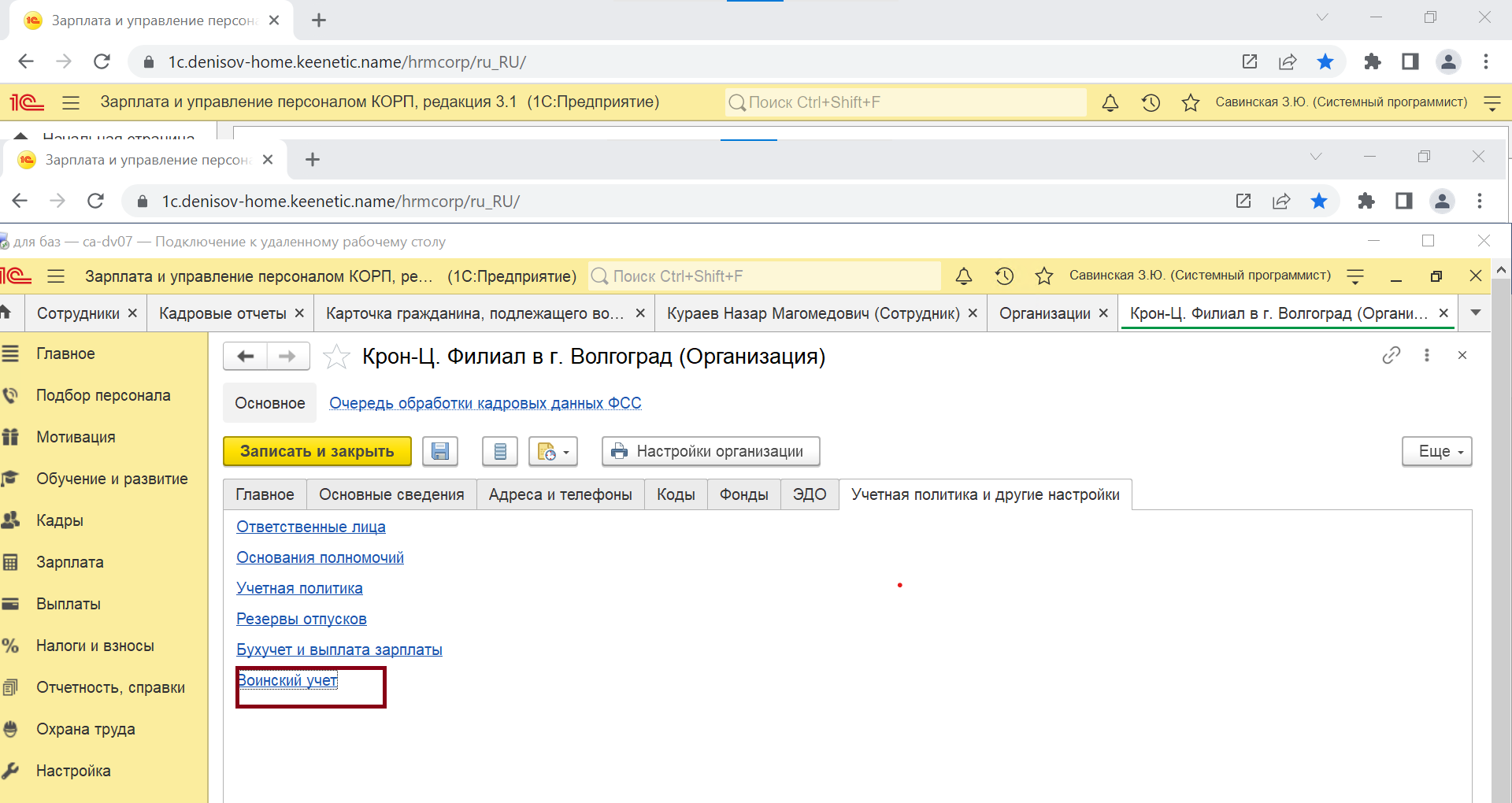Expand the Еще dropdown menu
Image resolution: width=1512 pixels, height=803 pixels.
click(1436, 451)
